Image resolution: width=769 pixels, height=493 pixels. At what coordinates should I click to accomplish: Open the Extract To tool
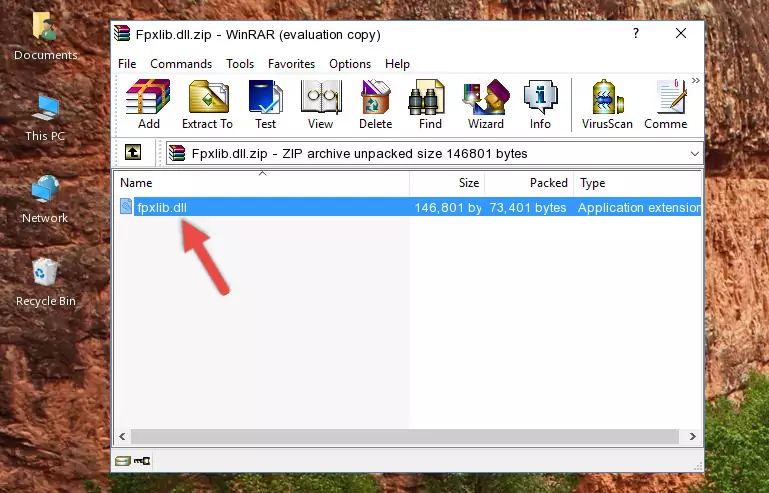click(207, 104)
